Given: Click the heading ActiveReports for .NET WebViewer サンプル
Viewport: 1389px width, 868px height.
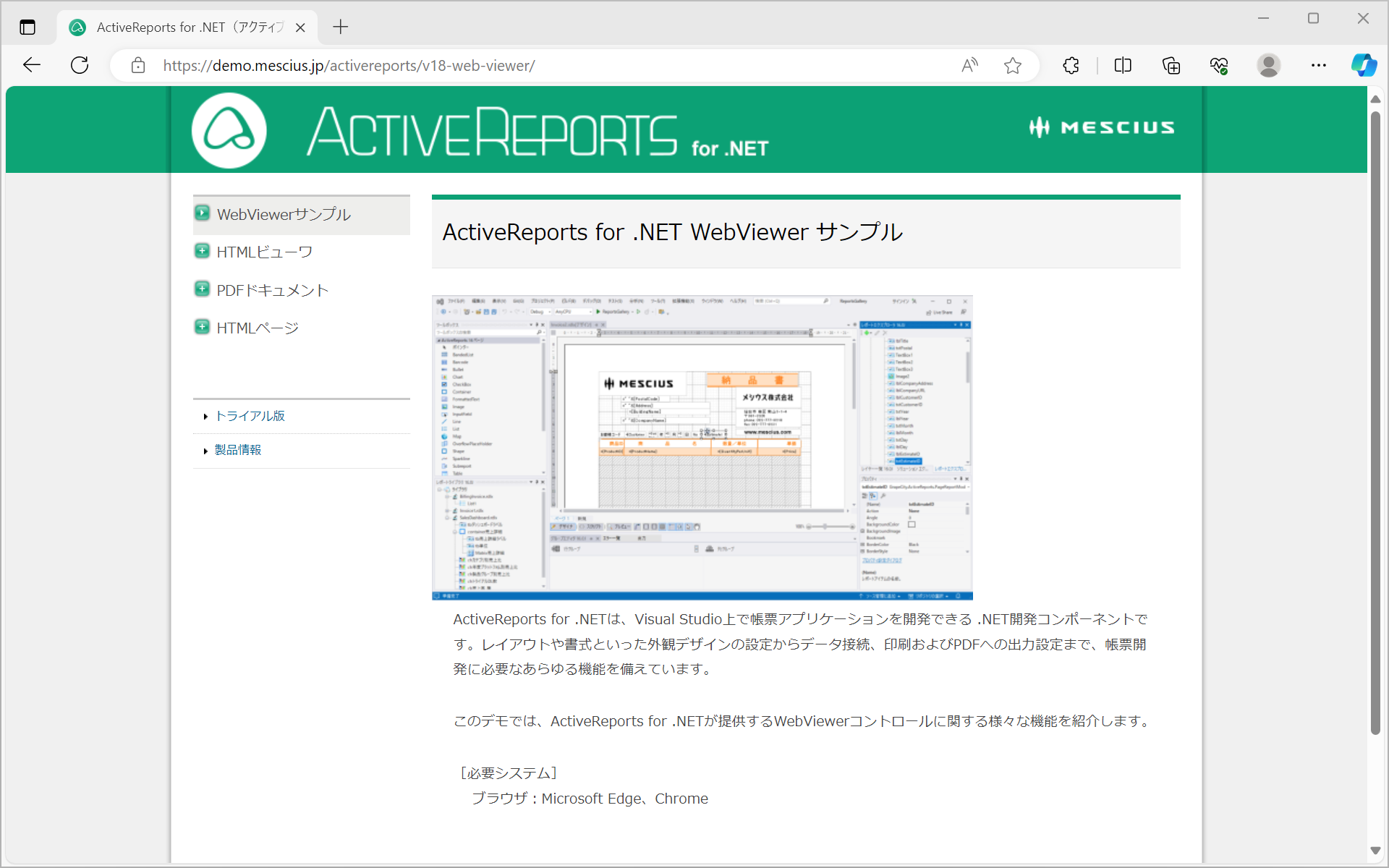Looking at the screenshot, I should [x=673, y=232].
